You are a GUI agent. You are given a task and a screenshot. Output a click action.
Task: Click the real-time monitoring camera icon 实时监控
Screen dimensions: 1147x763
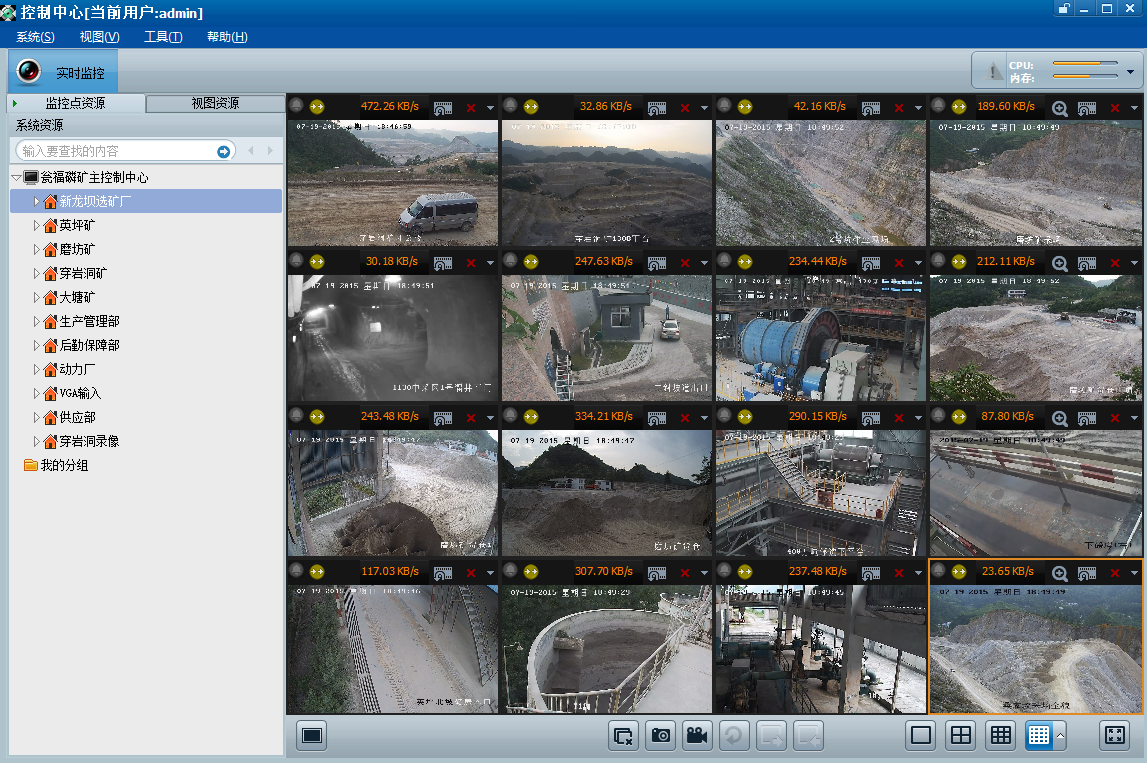(x=29, y=72)
